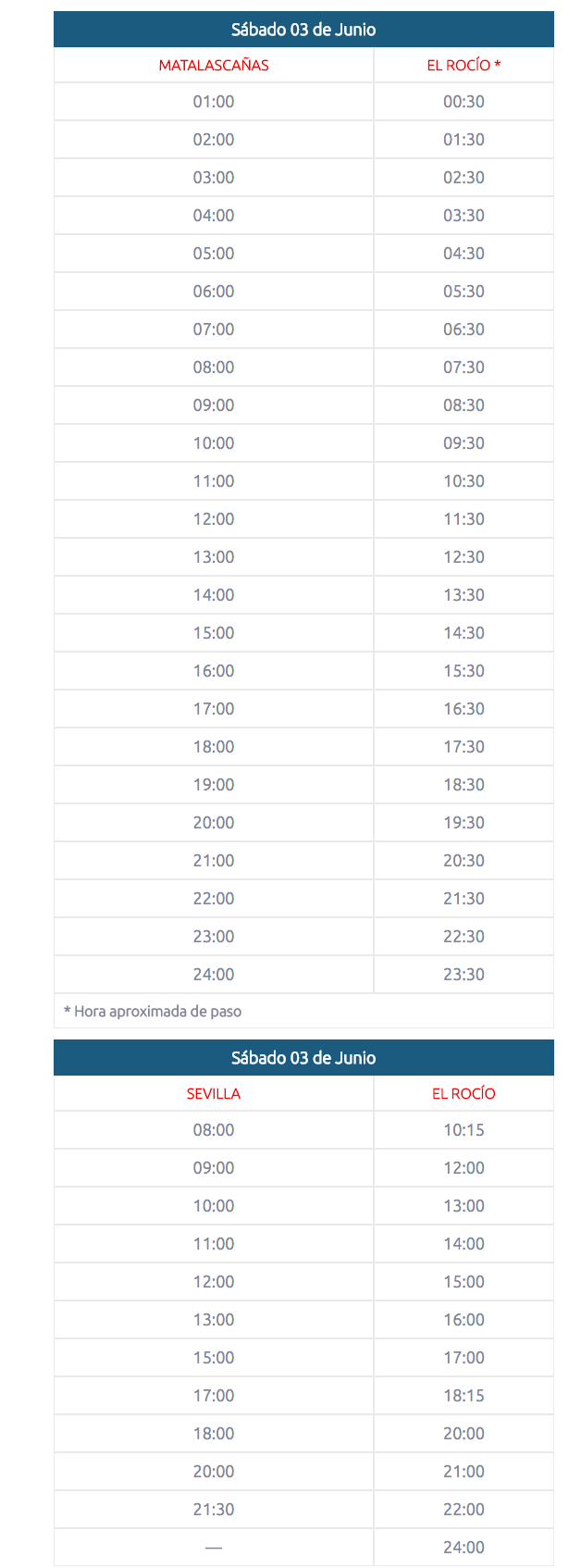Click the 10:15 El Rocío time
The image size is (581, 1568).
[464, 1130]
